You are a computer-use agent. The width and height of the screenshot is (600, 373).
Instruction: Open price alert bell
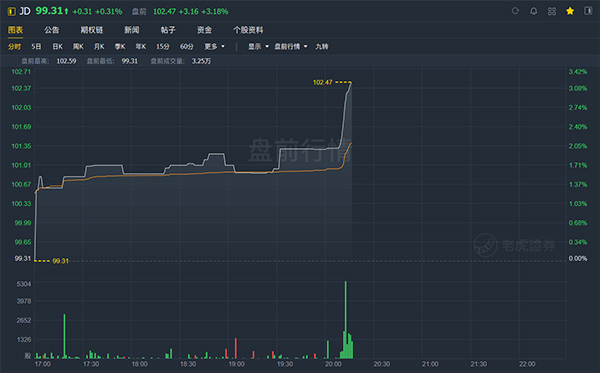click(x=533, y=11)
